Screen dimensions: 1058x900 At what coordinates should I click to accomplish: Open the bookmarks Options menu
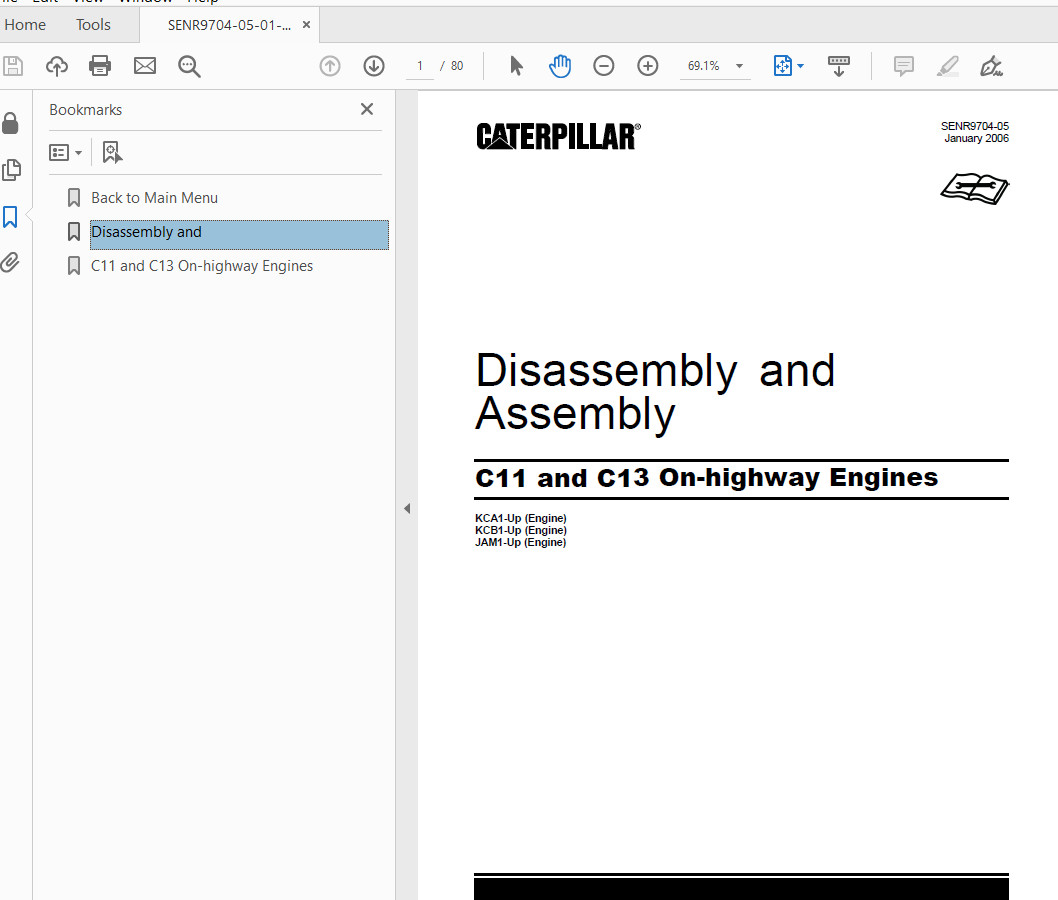point(65,152)
